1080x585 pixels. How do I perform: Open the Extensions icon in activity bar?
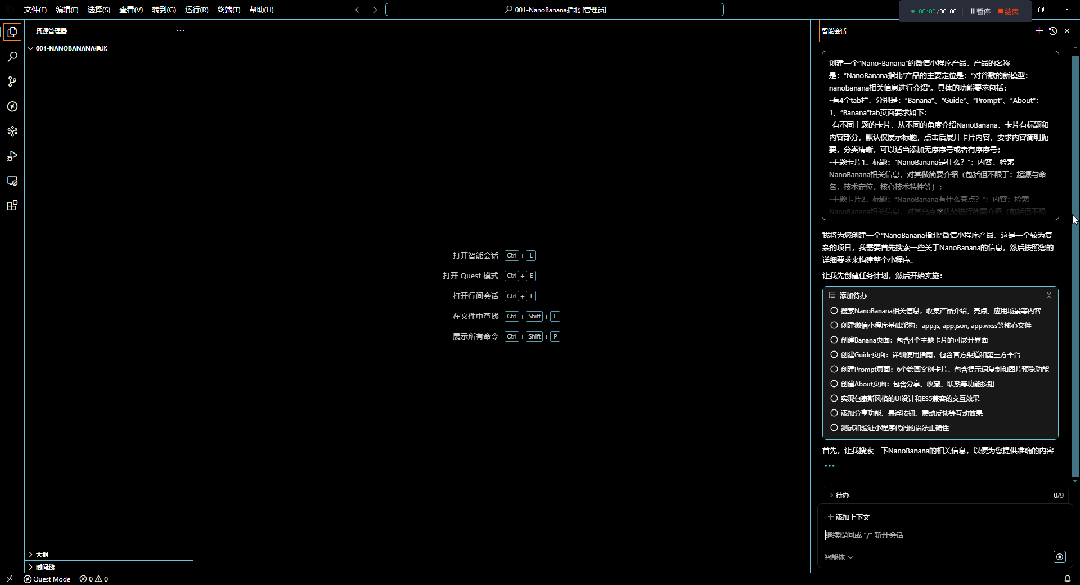(x=12, y=205)
